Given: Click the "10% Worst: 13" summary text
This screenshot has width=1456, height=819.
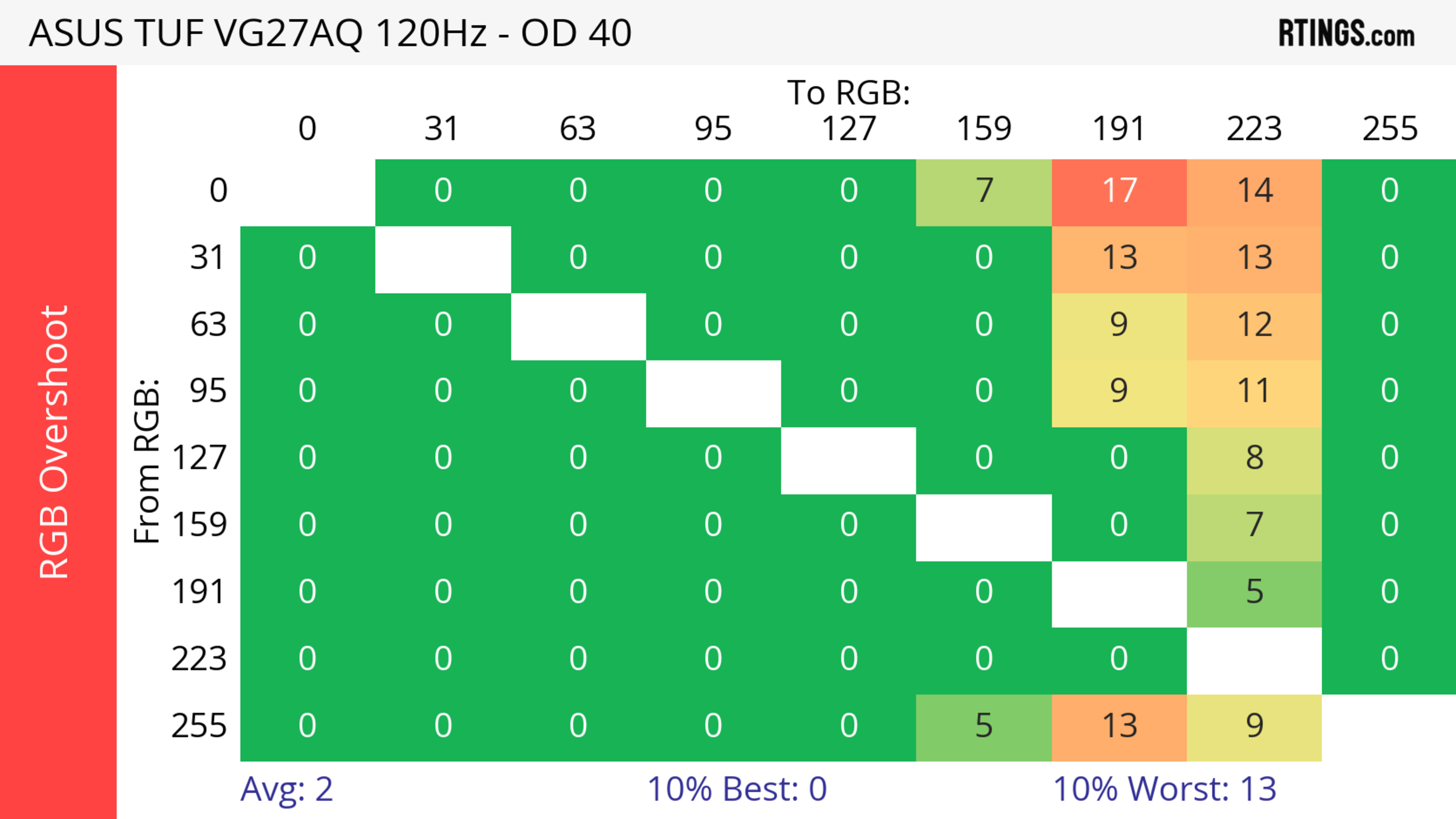Looking at the screenshot, I should click(x=1164, y=789).
